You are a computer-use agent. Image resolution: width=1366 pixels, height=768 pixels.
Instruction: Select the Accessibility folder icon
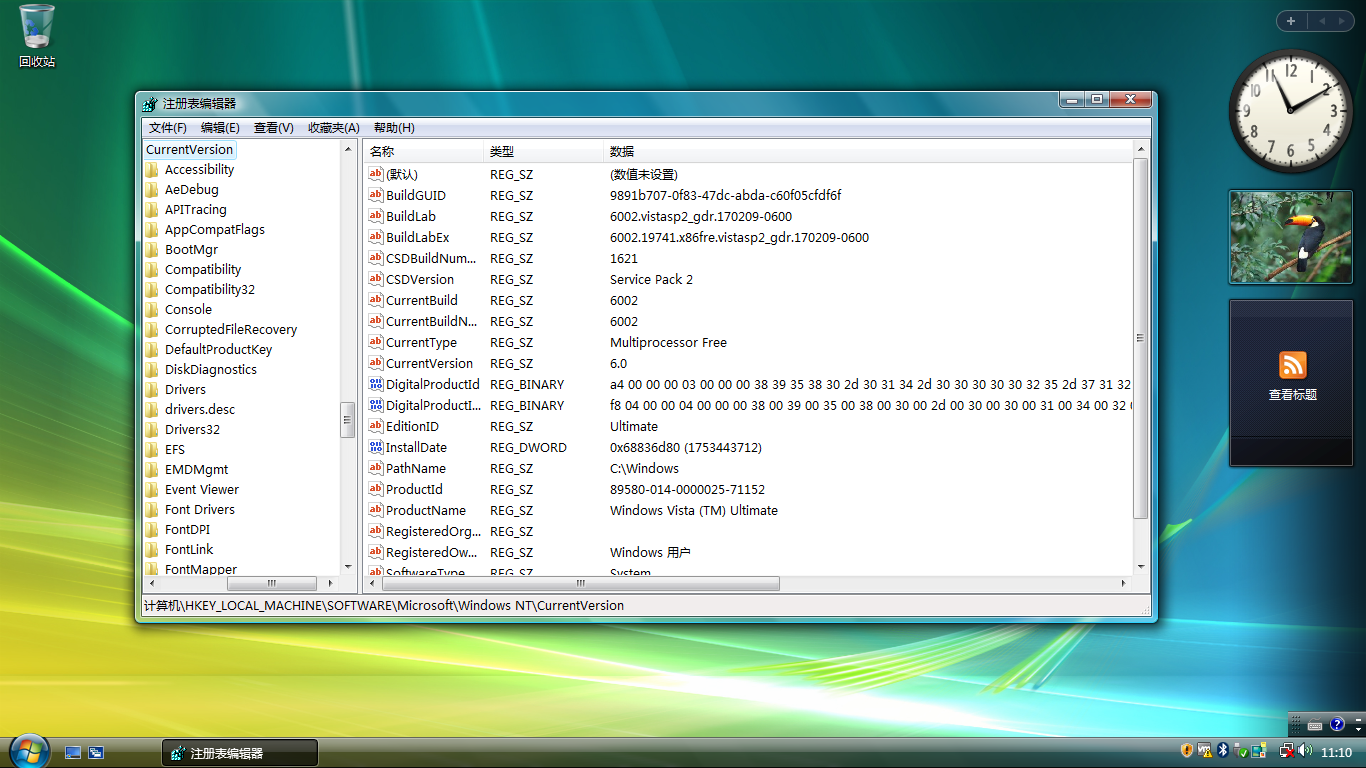(x=152, y=169)
